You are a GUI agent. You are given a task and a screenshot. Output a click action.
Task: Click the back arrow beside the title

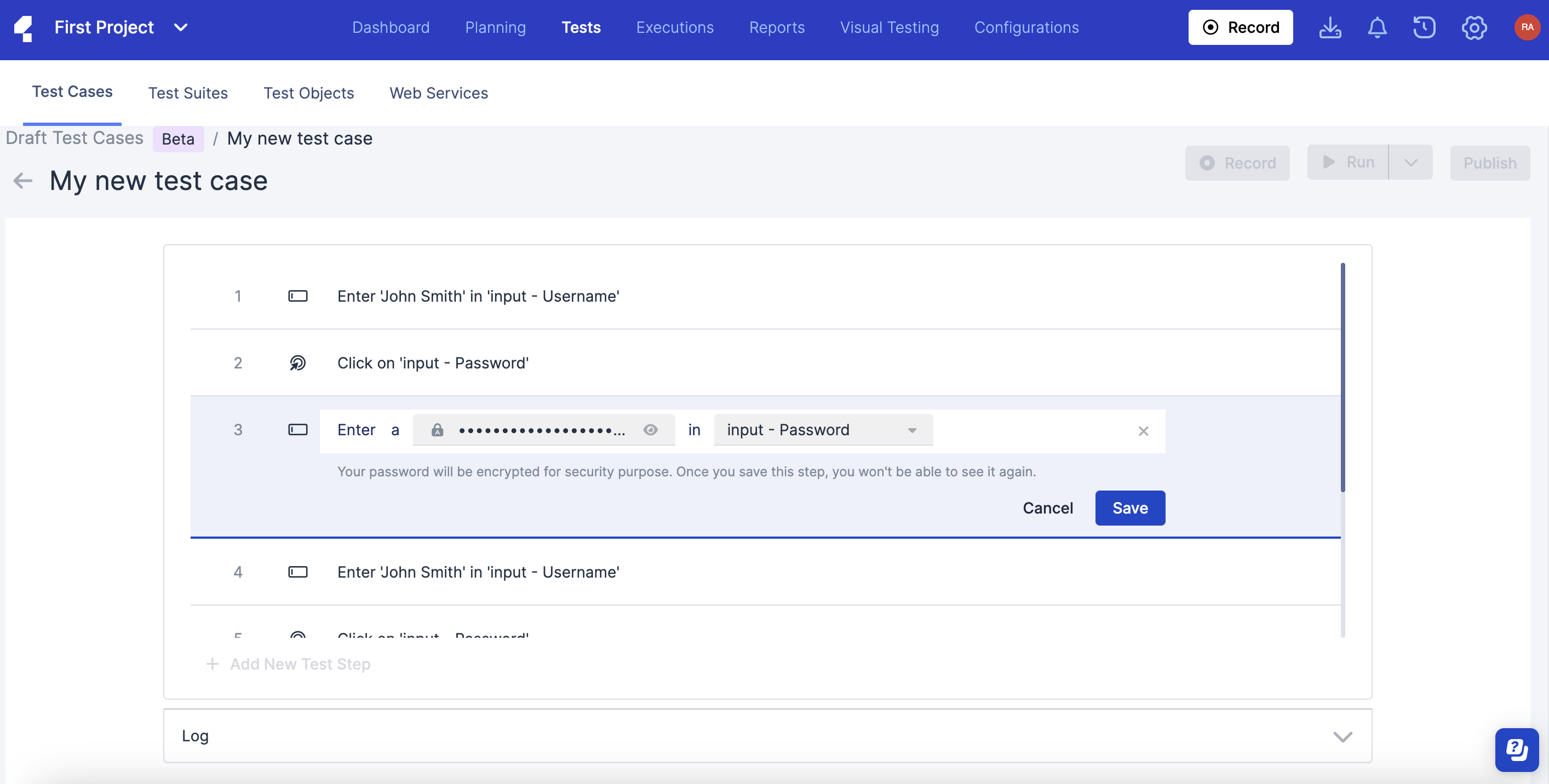pyautogui.click(x=23, y=180)
